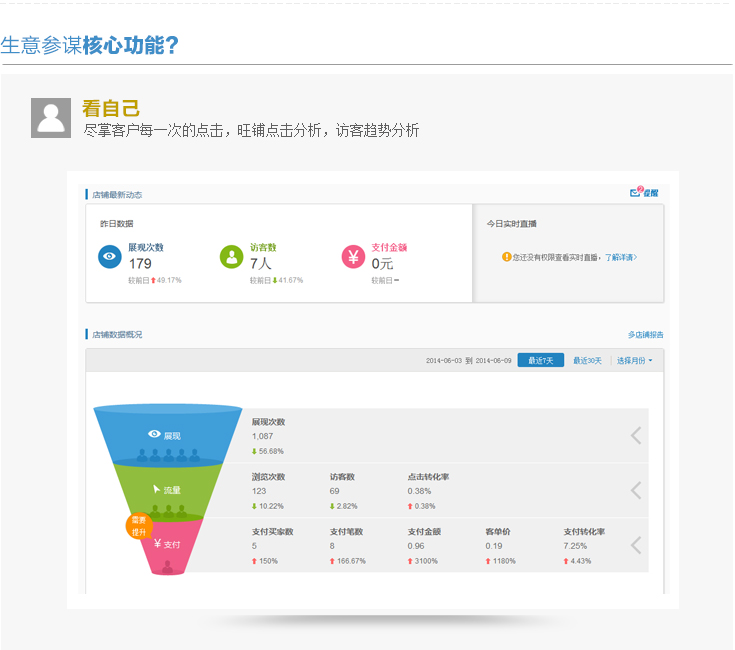
Task: Click the date range 2014-06-03 到 2014-06-09
Action: [468, 360]
